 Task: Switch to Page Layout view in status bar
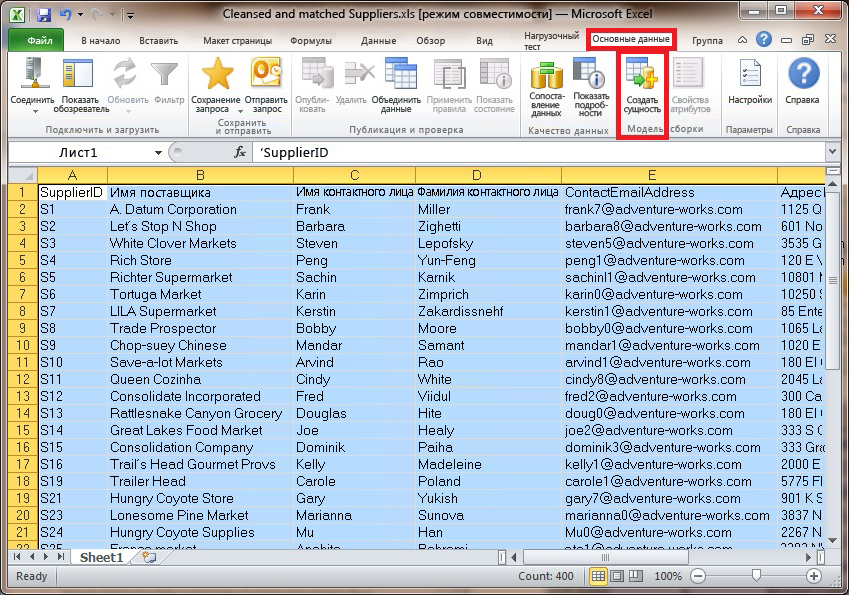click(617, 576)
